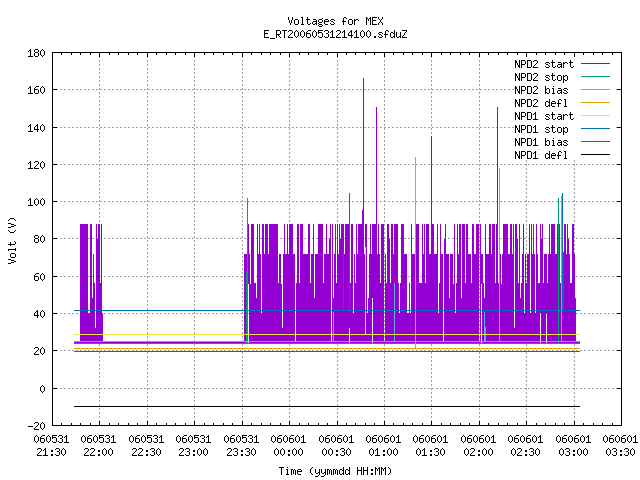This screenshot has width=640, height=480.
Task: Click the filename 'E_RT20060531214100.sfduZ' subtitle
Action: click(335, 34)
